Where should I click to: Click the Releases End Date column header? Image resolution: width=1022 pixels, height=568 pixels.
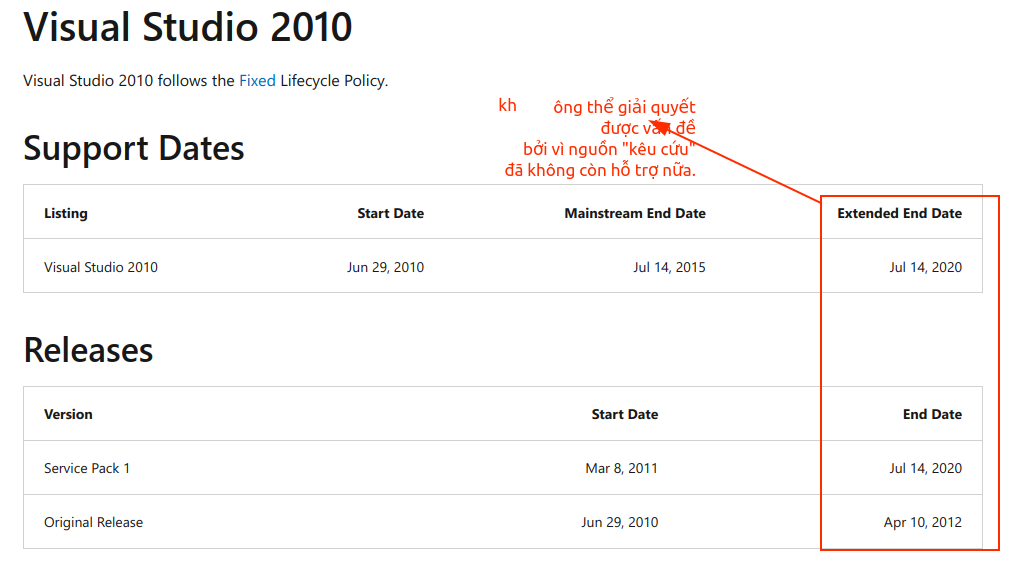pos(932,414)
